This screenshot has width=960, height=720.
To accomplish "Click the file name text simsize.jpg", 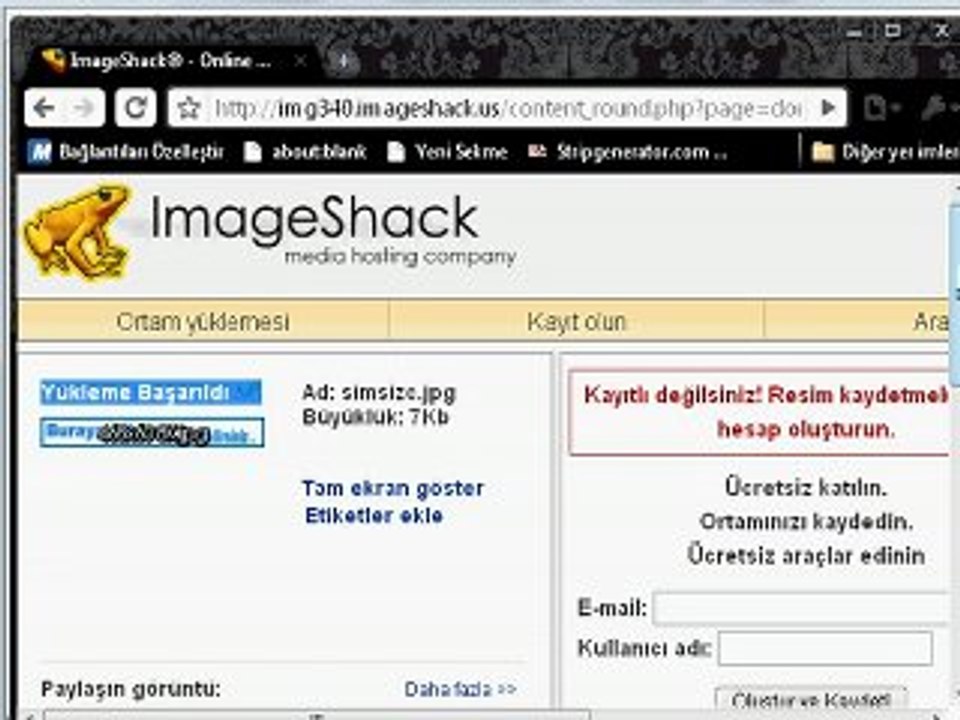I will click(399, 392).
